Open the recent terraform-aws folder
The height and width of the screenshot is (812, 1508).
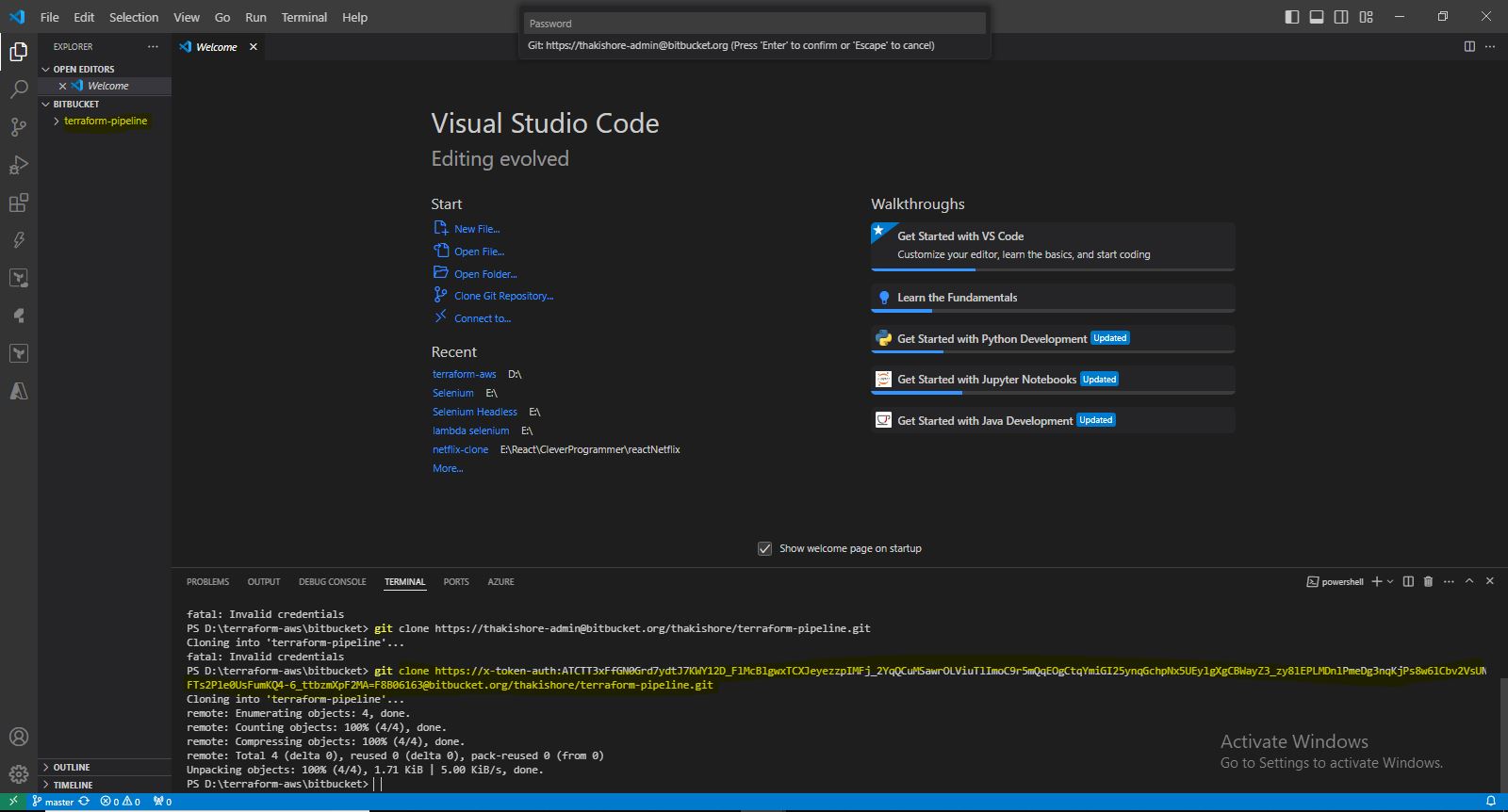pyautogui.click(x=464, y=374)
